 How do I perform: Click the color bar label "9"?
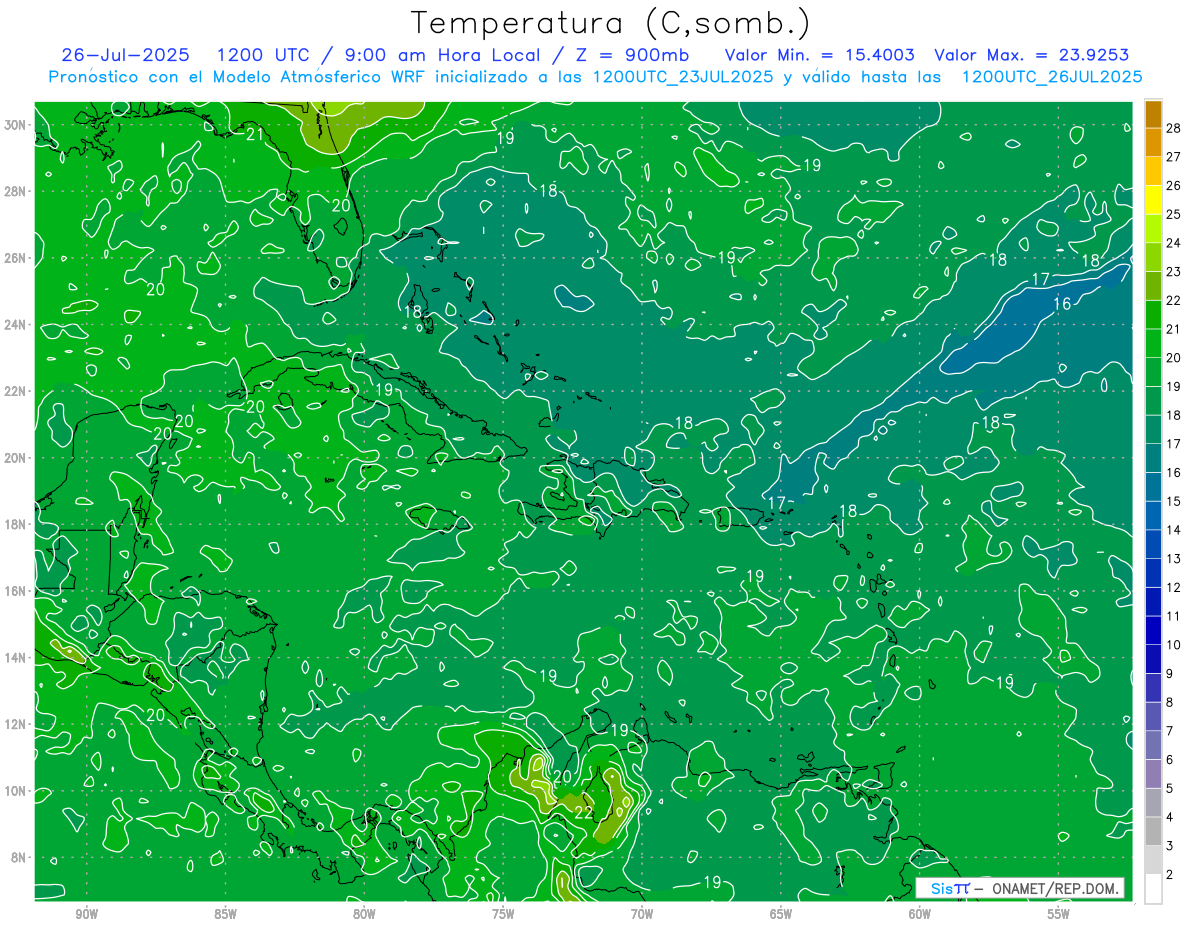click(x=1170, y=673)
